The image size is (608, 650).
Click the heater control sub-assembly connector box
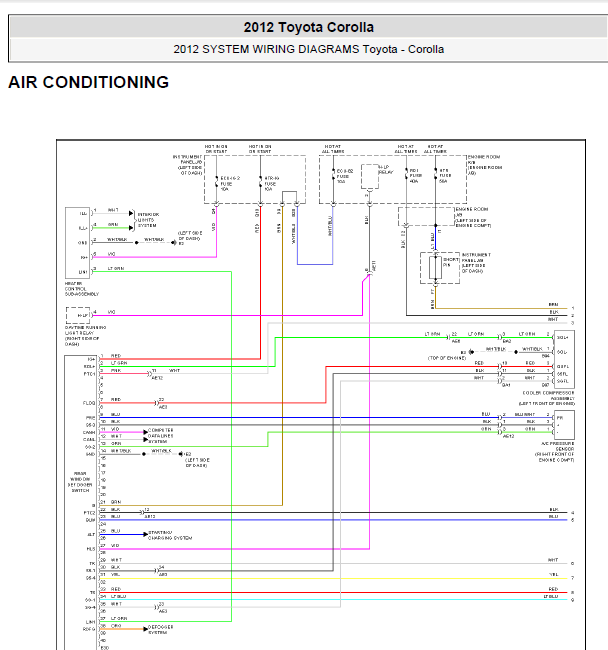click(78, 243)
